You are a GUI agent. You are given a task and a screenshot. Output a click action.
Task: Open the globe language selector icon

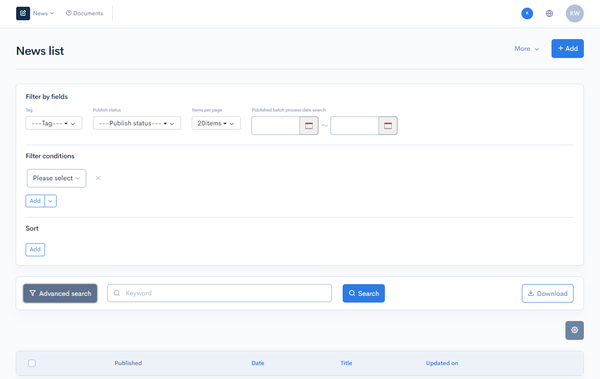pyautogui.click(x=549, y=13)
